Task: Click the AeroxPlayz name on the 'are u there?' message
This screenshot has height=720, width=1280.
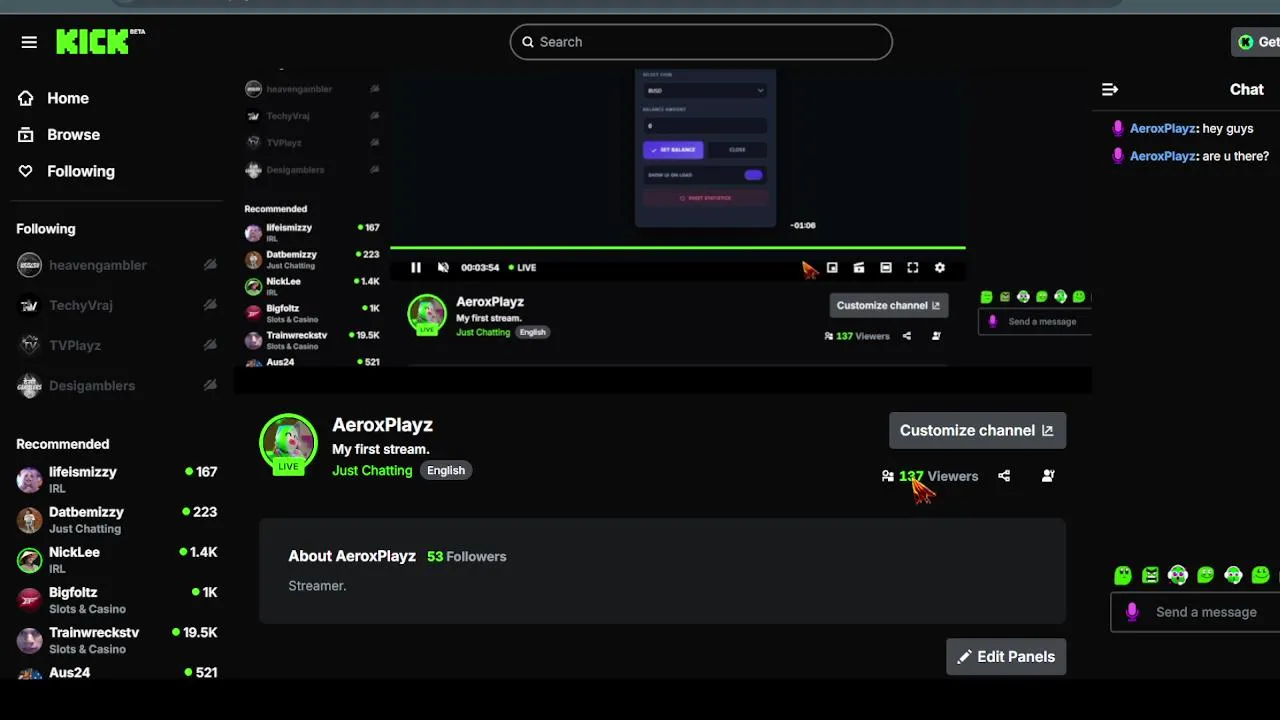Action: click(1162, 156)
